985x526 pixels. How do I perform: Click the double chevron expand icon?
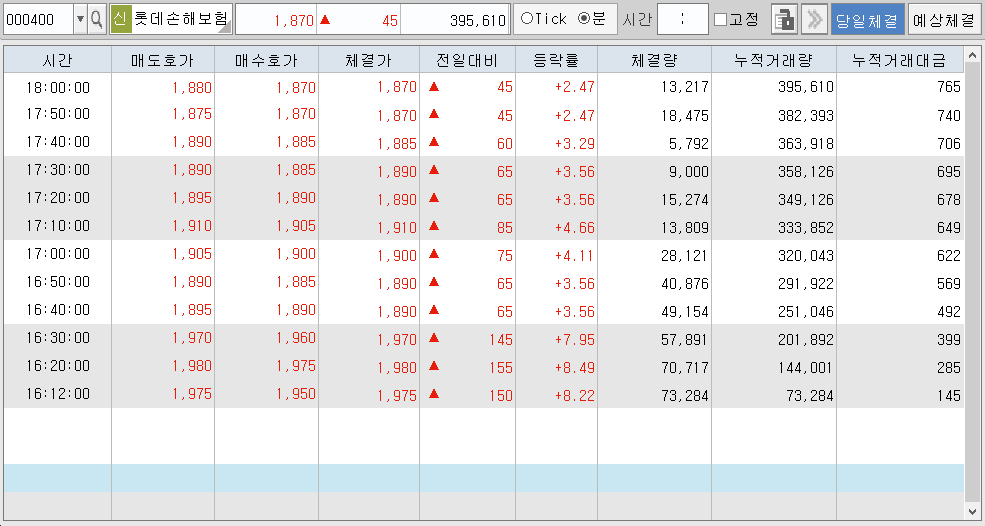click(x=813, y=19)
